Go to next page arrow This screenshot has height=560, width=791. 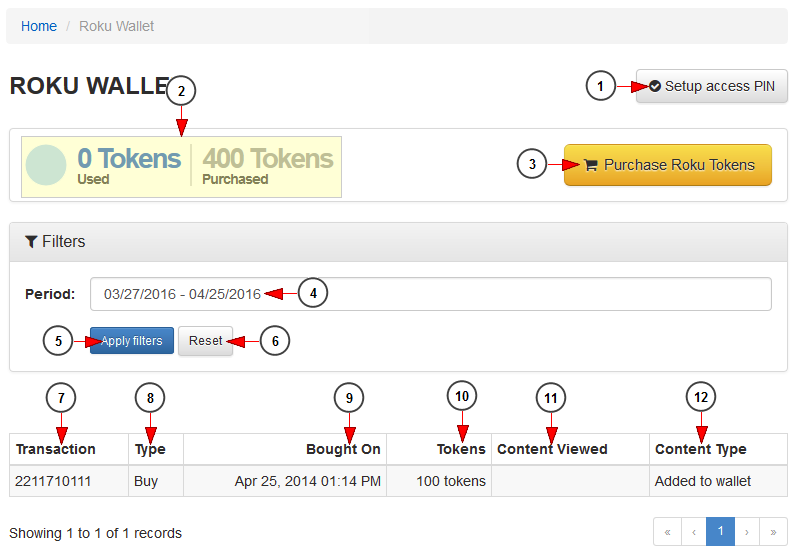pyautogui.click(x=747, y=532)
